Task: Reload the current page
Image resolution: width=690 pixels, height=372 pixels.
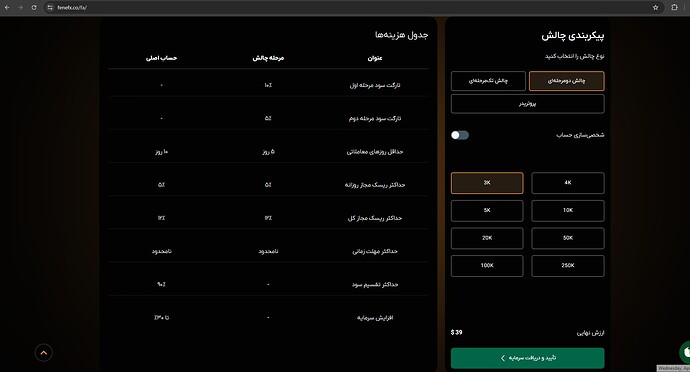Action: tap(34, 7)
